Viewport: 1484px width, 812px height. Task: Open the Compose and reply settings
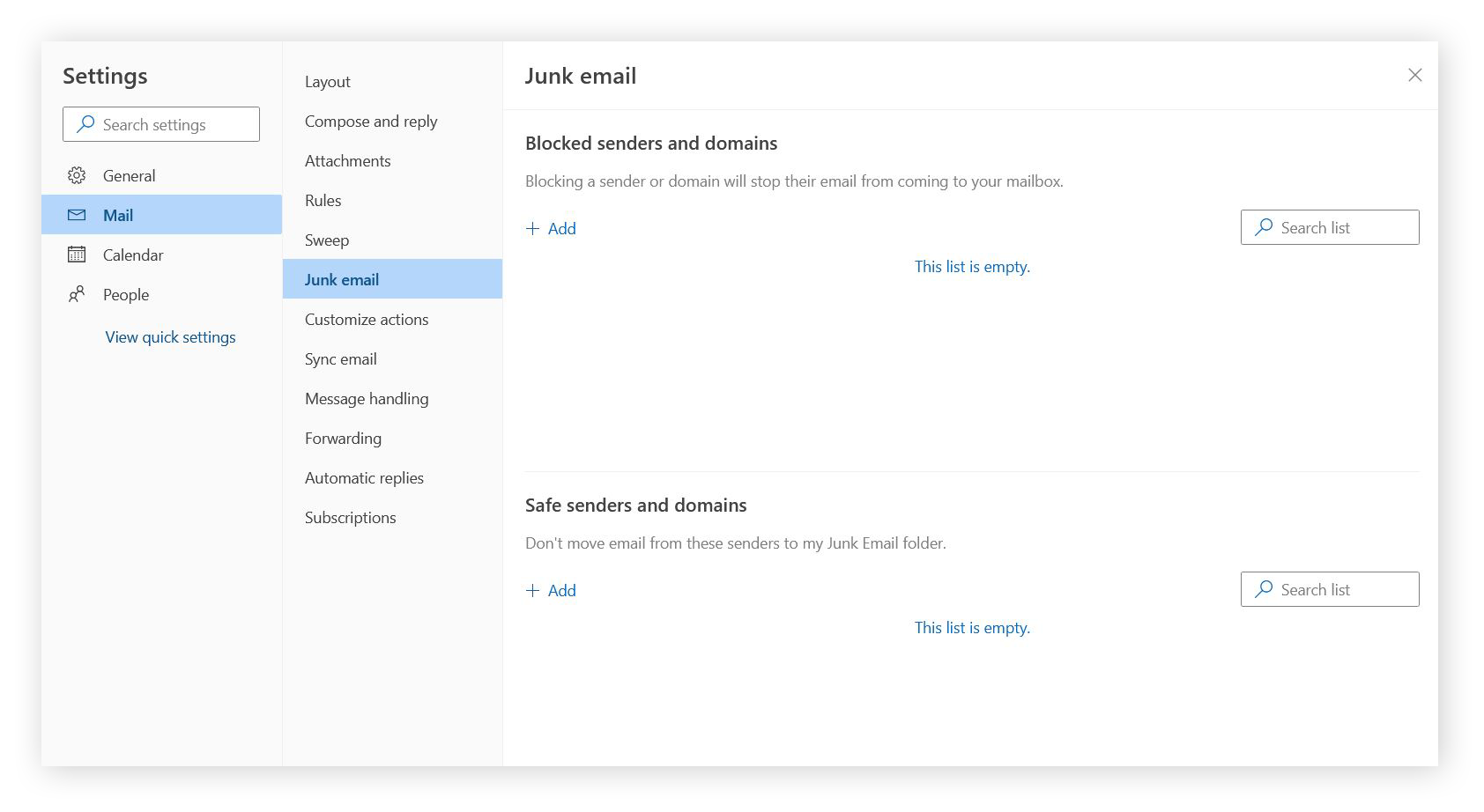[x=371, y=121]
